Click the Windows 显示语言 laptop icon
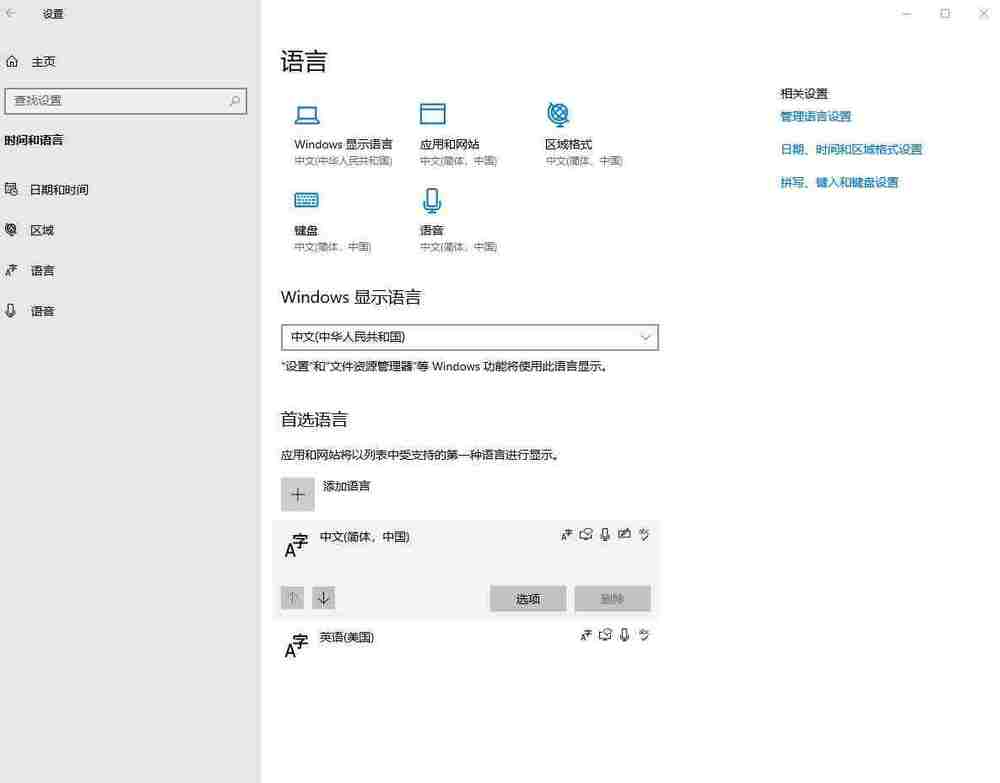This screenshot has width=1000, height=783. tap(307, 114)
